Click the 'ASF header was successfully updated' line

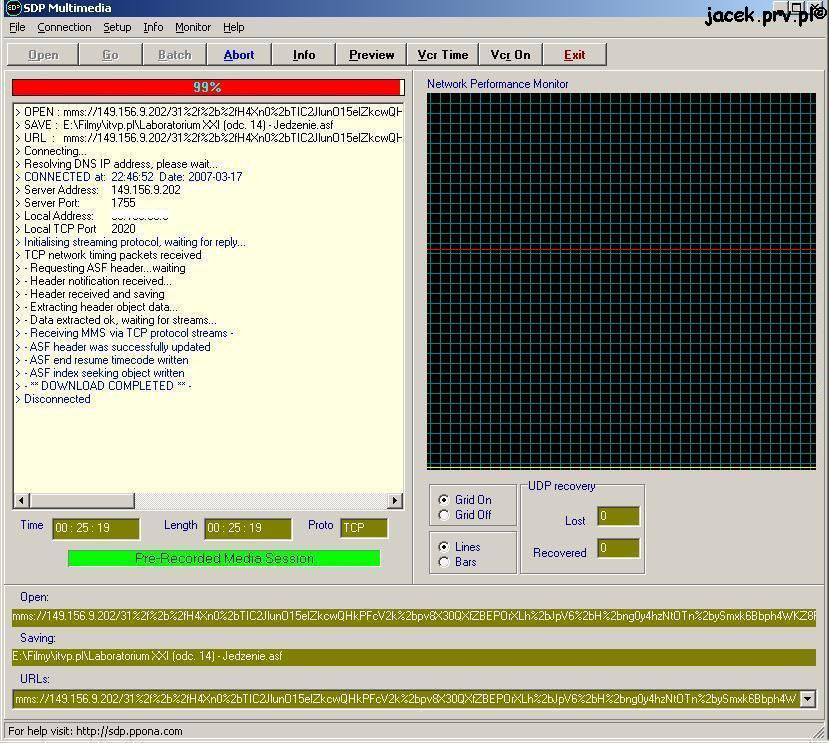[113, 347]
